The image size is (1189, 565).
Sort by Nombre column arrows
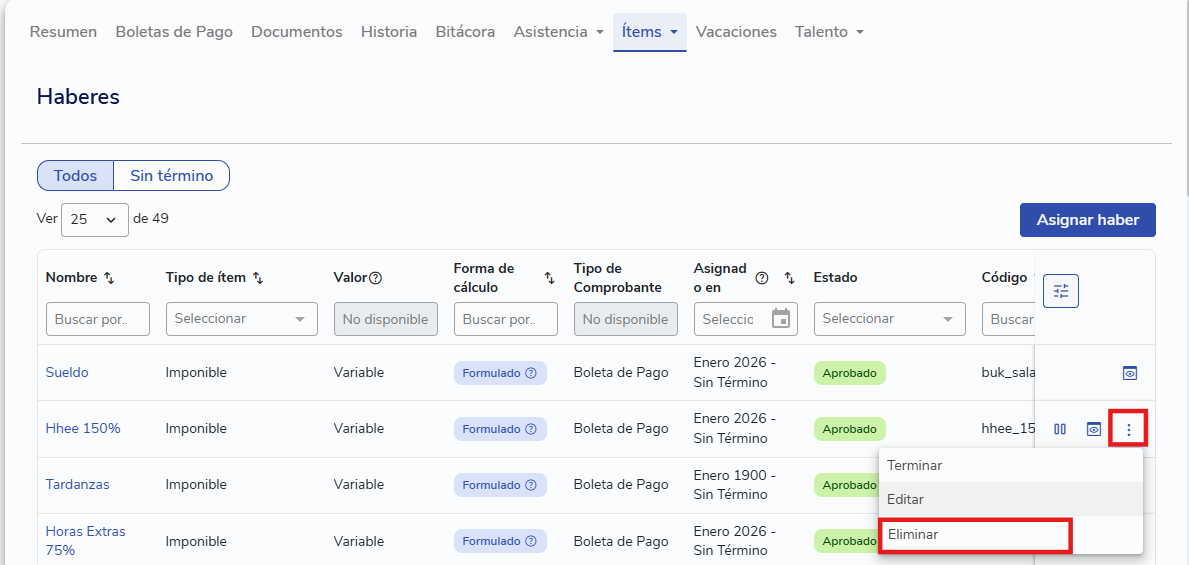tap(109, 278)
